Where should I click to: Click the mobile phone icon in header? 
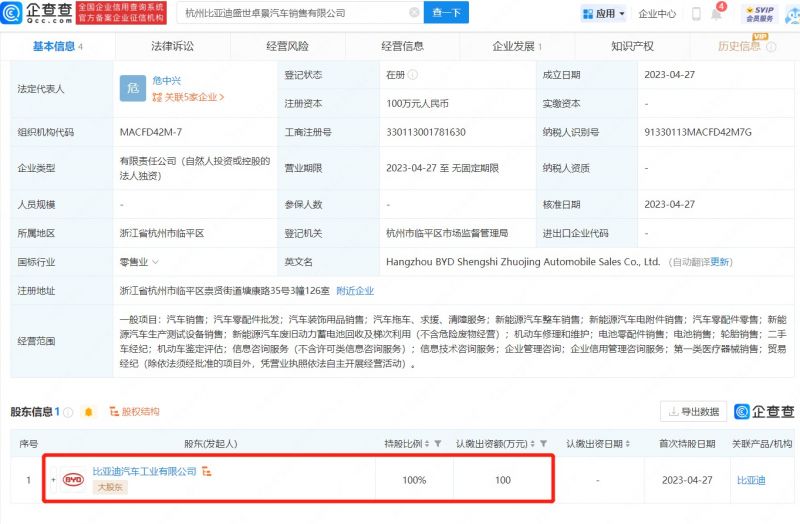pos(696,13)
